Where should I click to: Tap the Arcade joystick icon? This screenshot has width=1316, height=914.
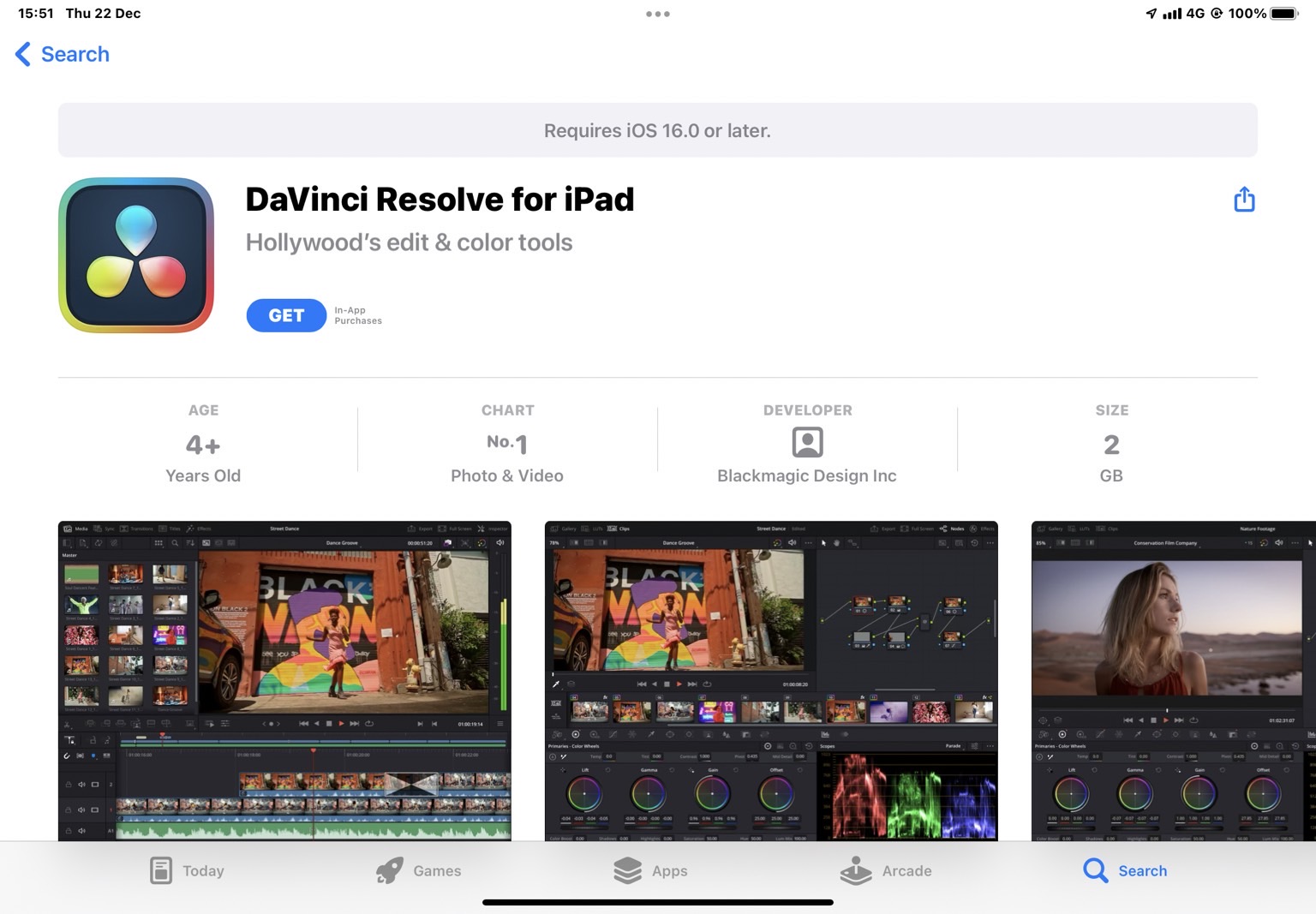(856, 870)
